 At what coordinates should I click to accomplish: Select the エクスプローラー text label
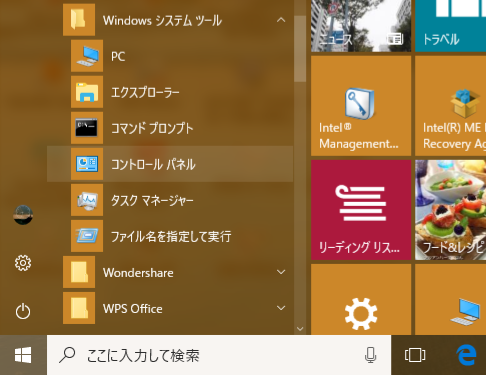(145, 92)
